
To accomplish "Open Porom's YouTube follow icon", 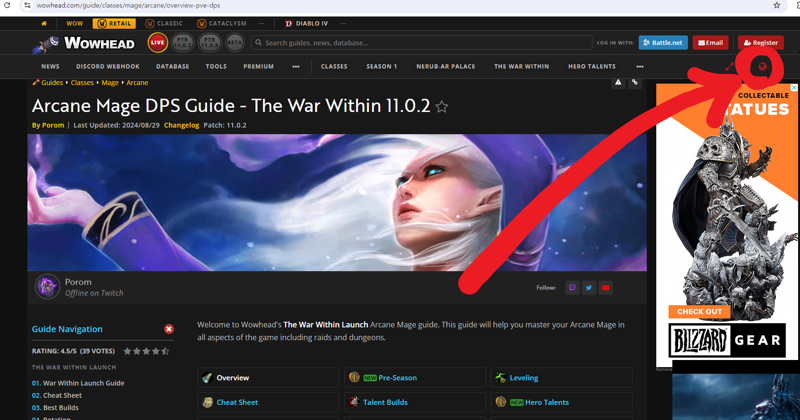I will [606, 288].
